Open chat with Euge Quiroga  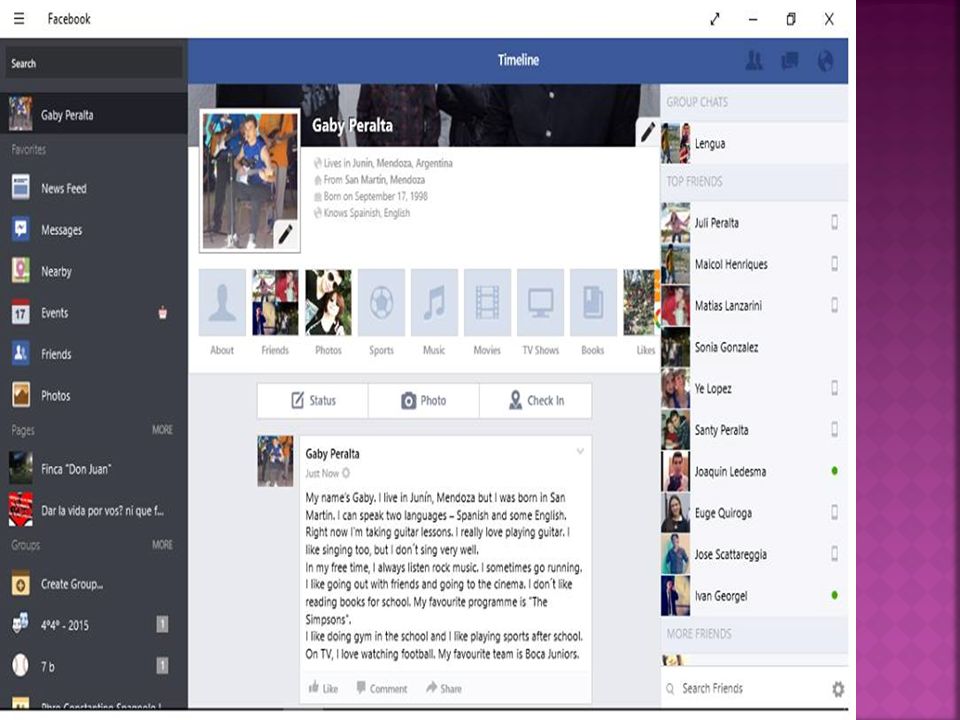(x=754, y=513)
